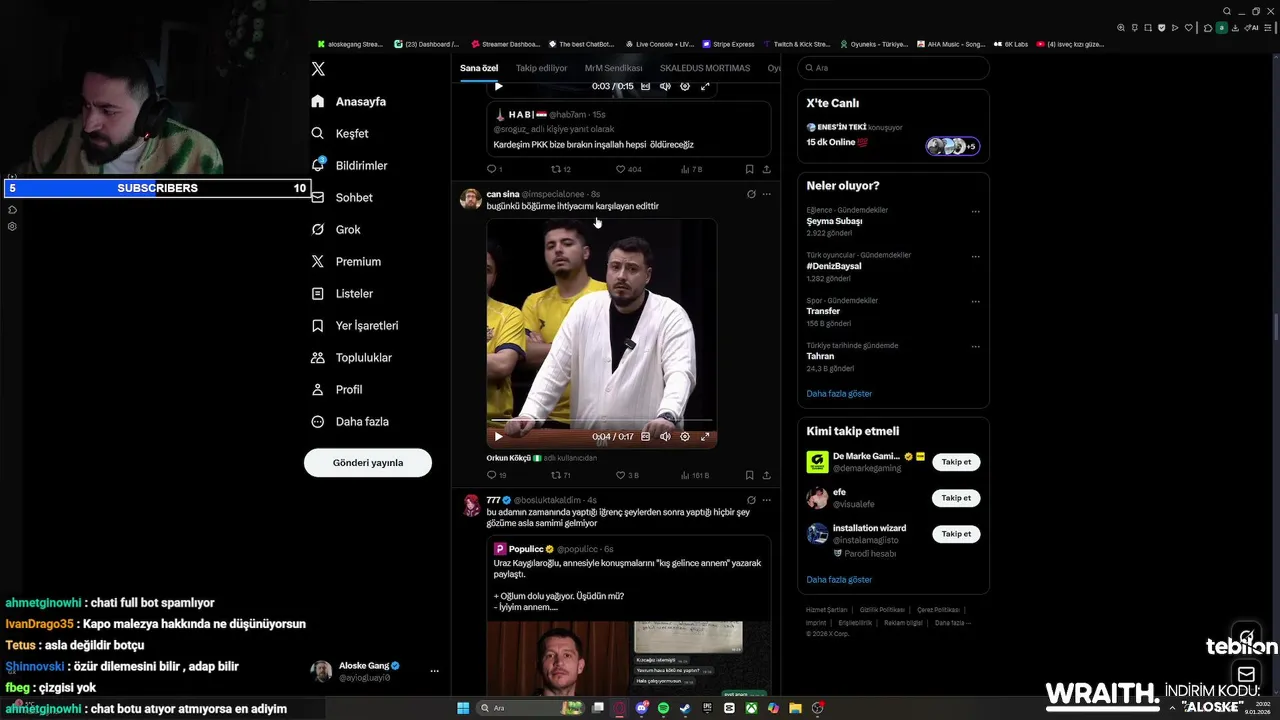Fullscreen the can sina video
Image resolution: width=1280 pixels, height=720 pixels.
point(705,436)
